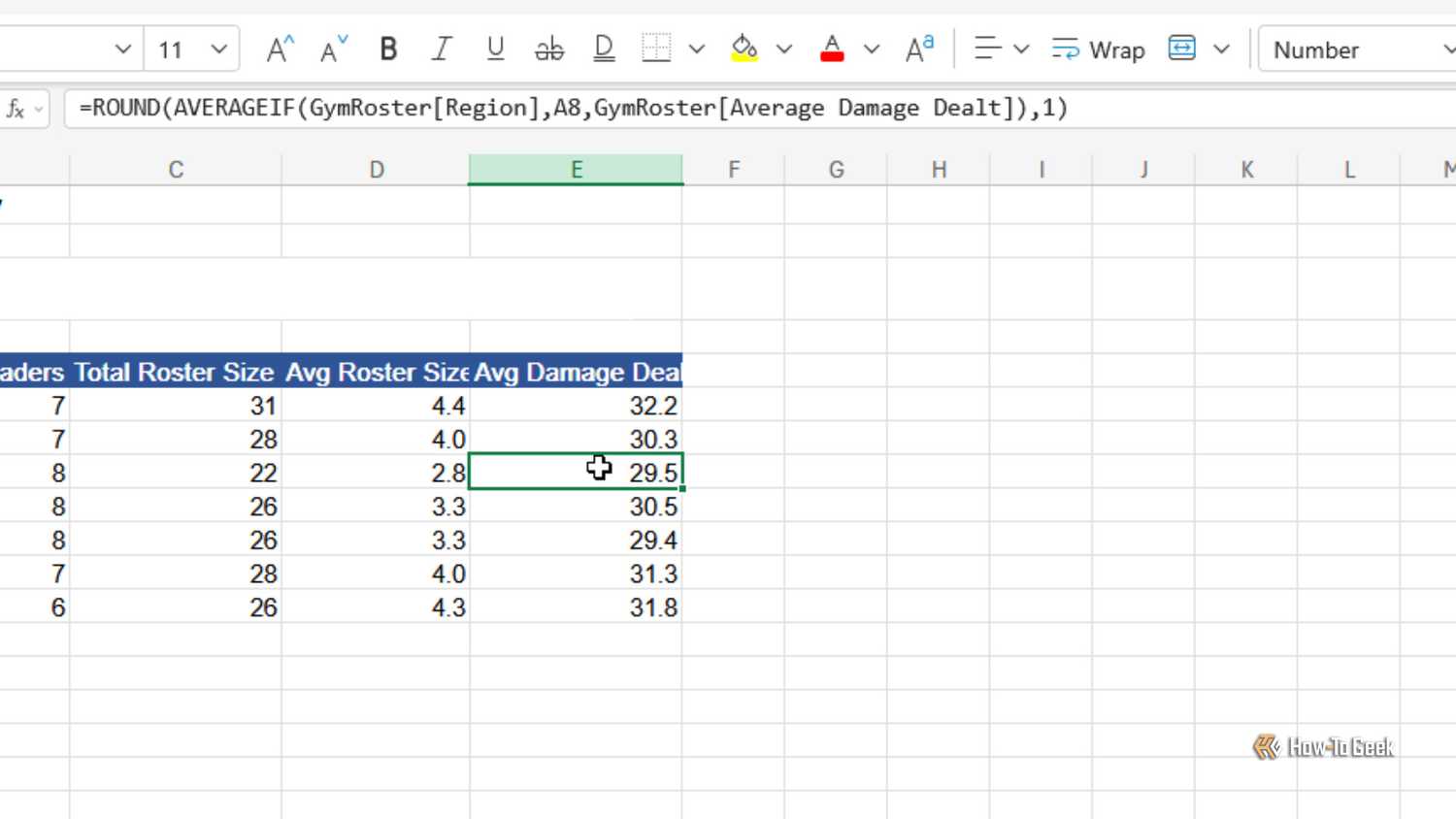Select the cell showing 2.8
The image size is (1456, 819).
point(377,473)
